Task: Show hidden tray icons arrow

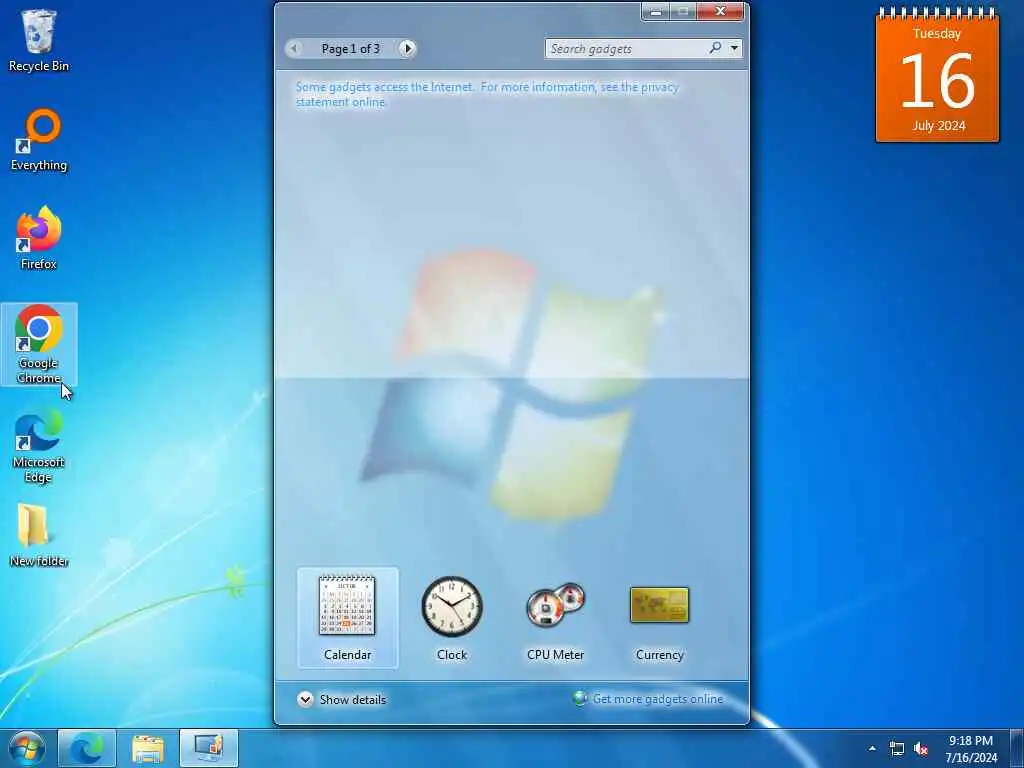Action: [x=872, y=748]
